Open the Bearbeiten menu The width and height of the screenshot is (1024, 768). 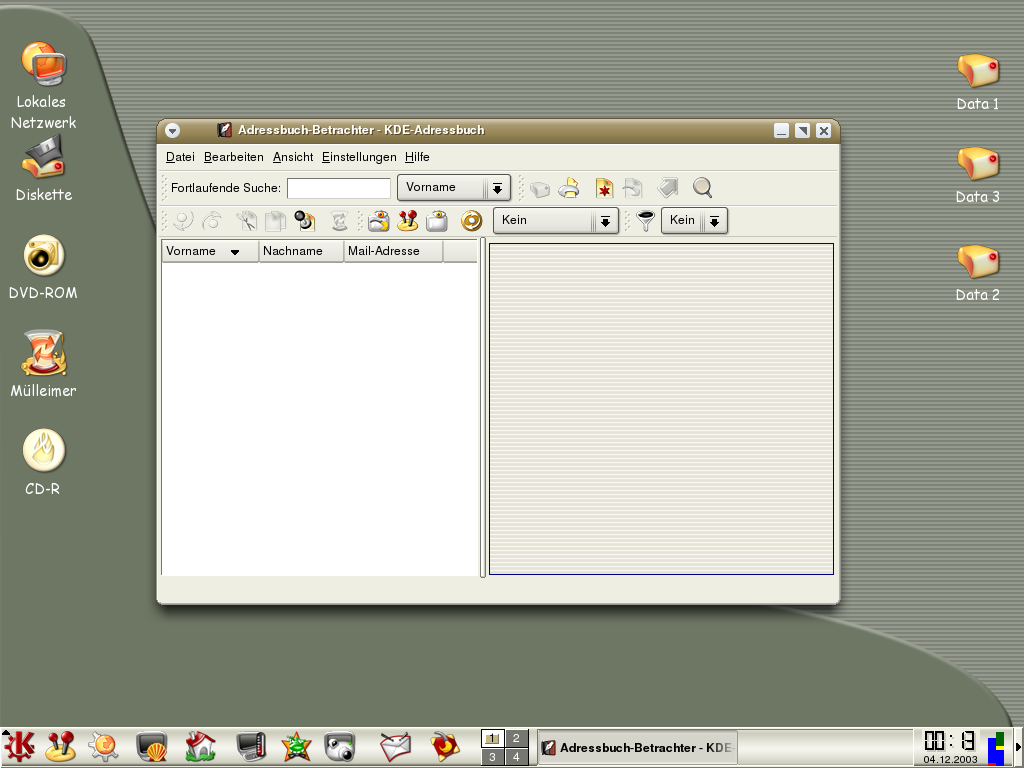234,157
